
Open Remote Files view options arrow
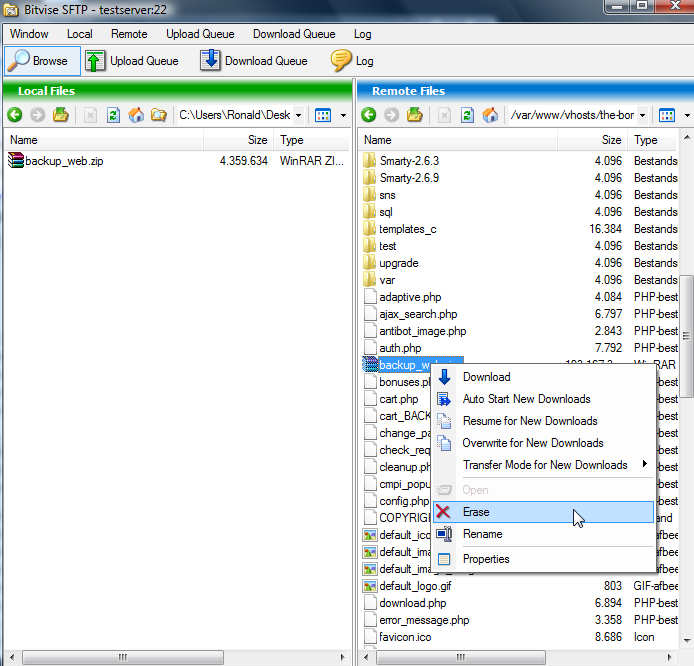687,115
